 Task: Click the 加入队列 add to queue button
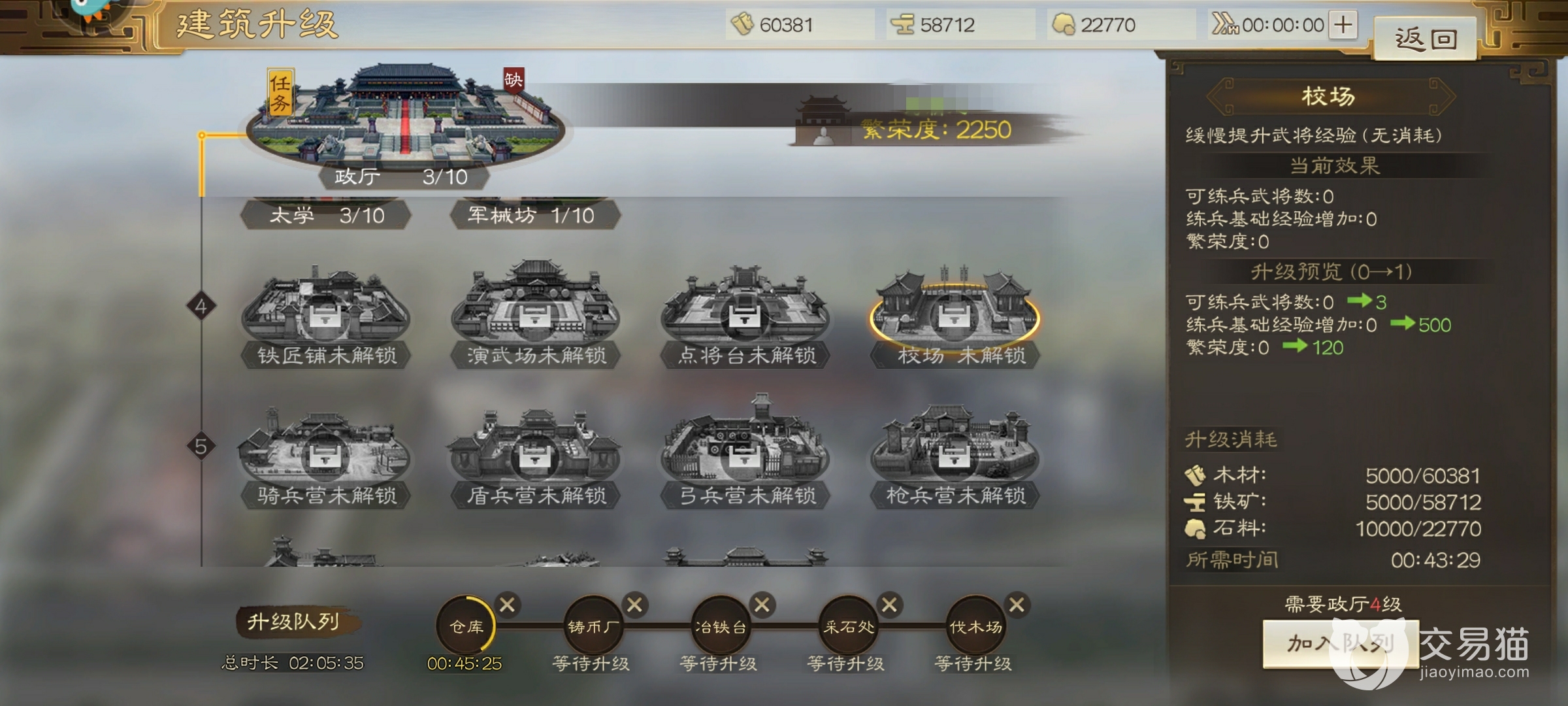[x=1341, y=644]
